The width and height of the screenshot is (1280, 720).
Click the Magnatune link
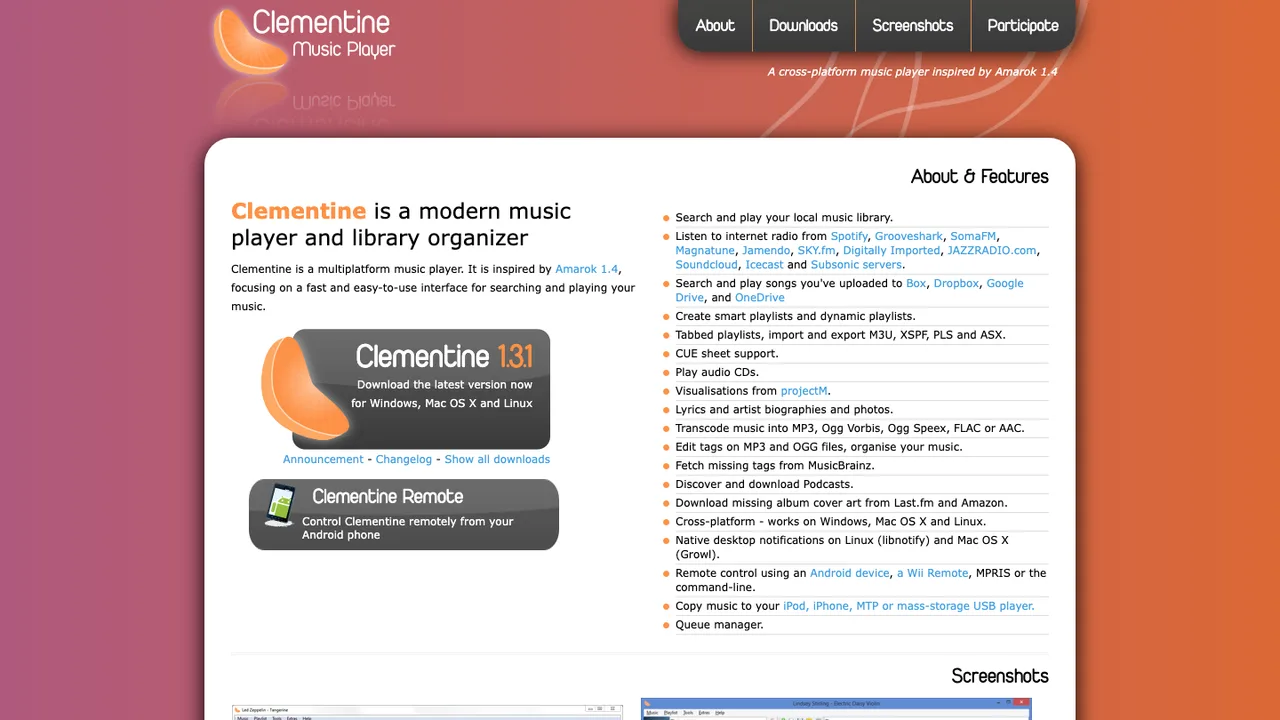click(x=705, y=250)
